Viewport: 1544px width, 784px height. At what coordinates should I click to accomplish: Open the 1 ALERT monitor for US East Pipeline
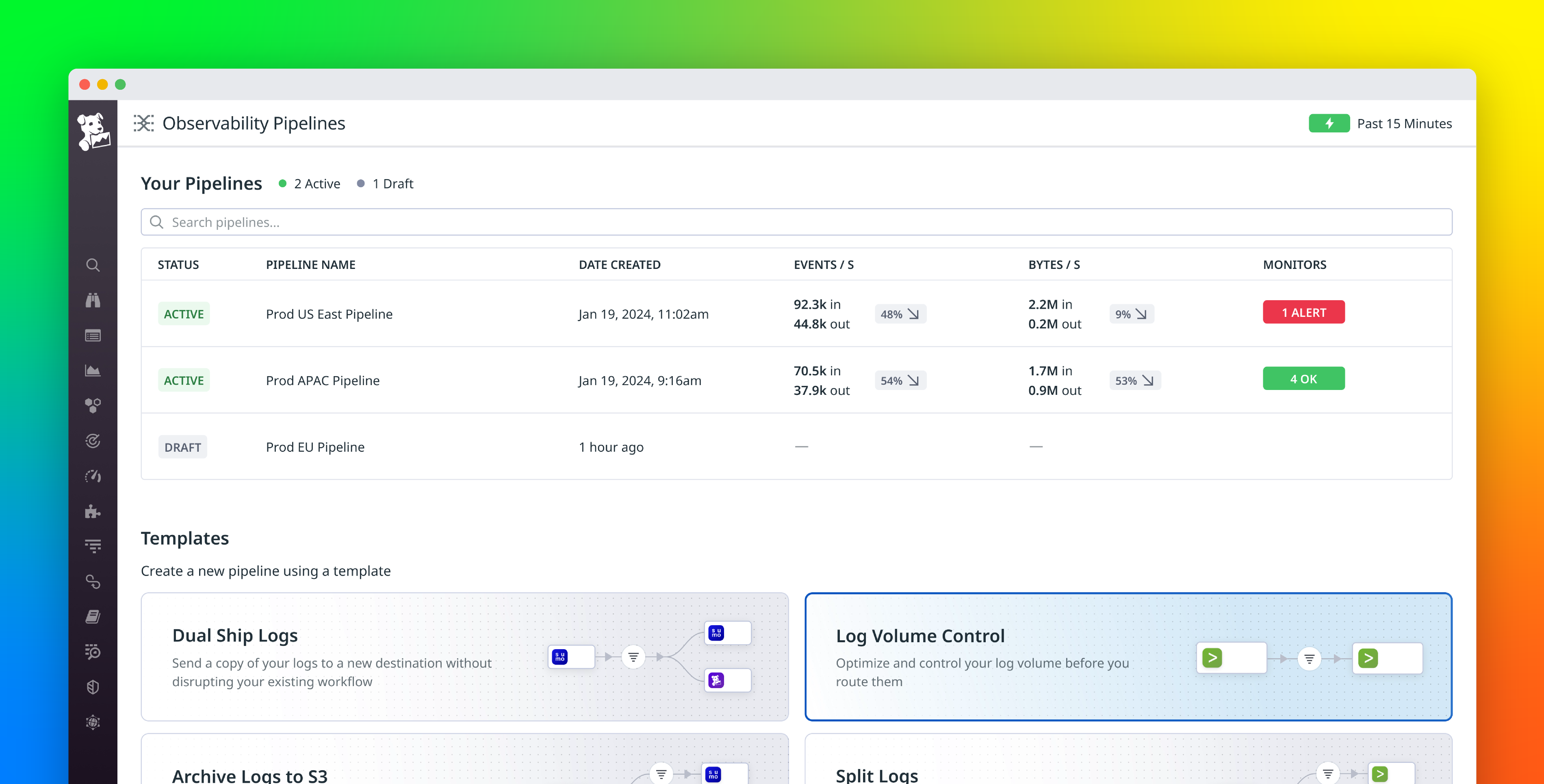pyautogui.click(x=1304, y=312)
